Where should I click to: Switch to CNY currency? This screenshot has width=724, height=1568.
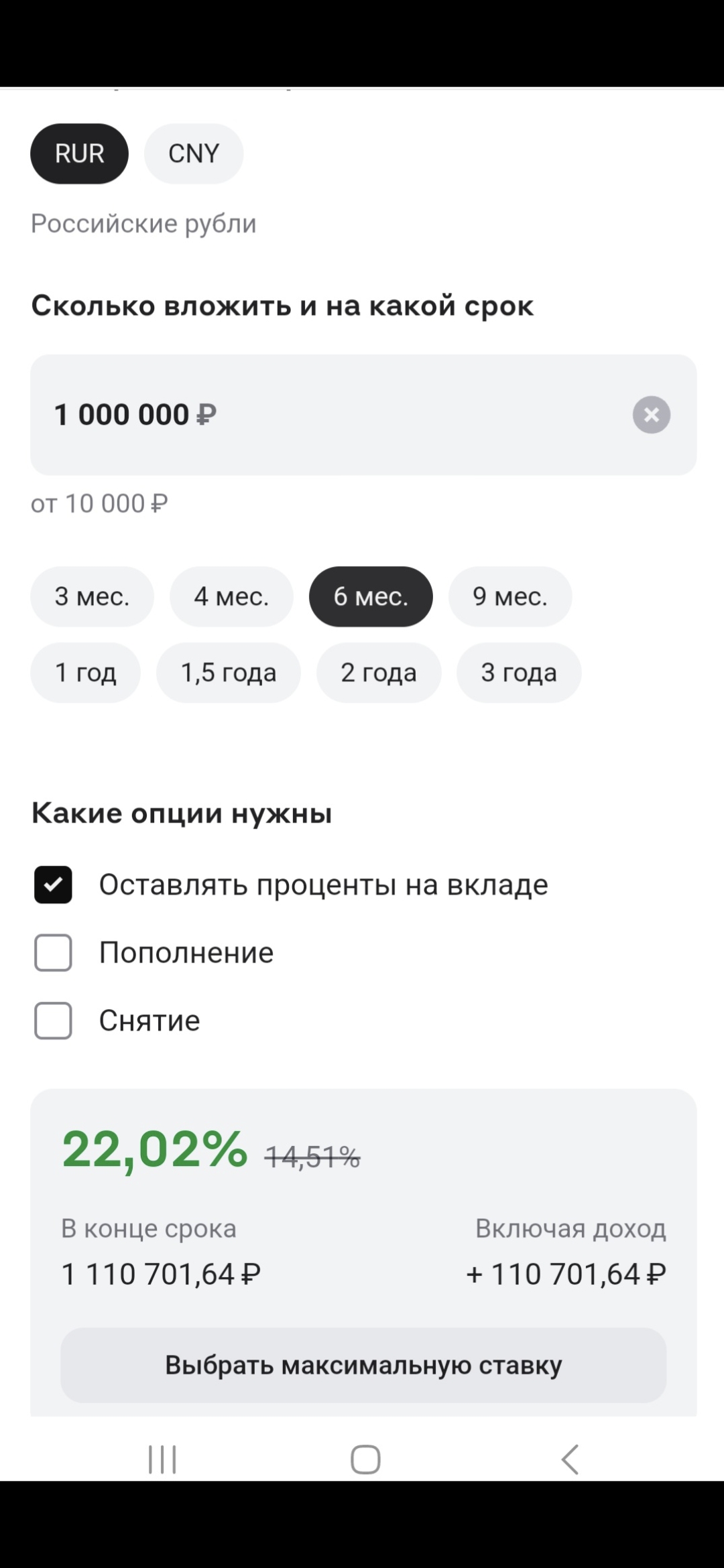coord(194,153)
